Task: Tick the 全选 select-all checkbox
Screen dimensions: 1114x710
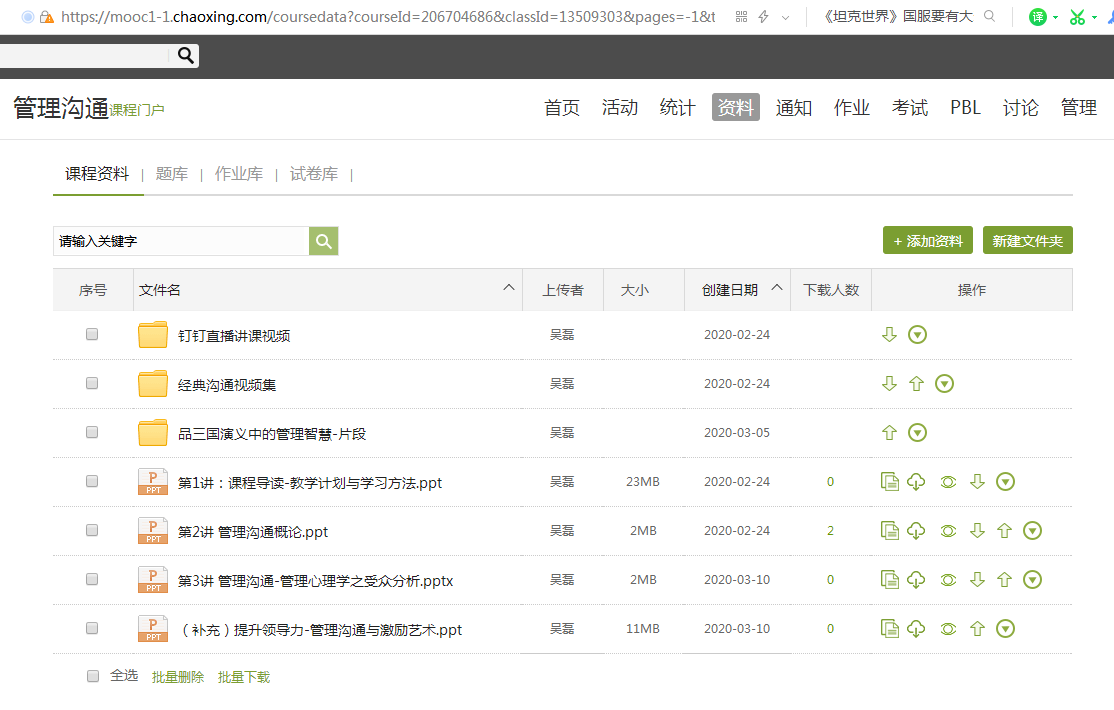Action: pos(93,676)
